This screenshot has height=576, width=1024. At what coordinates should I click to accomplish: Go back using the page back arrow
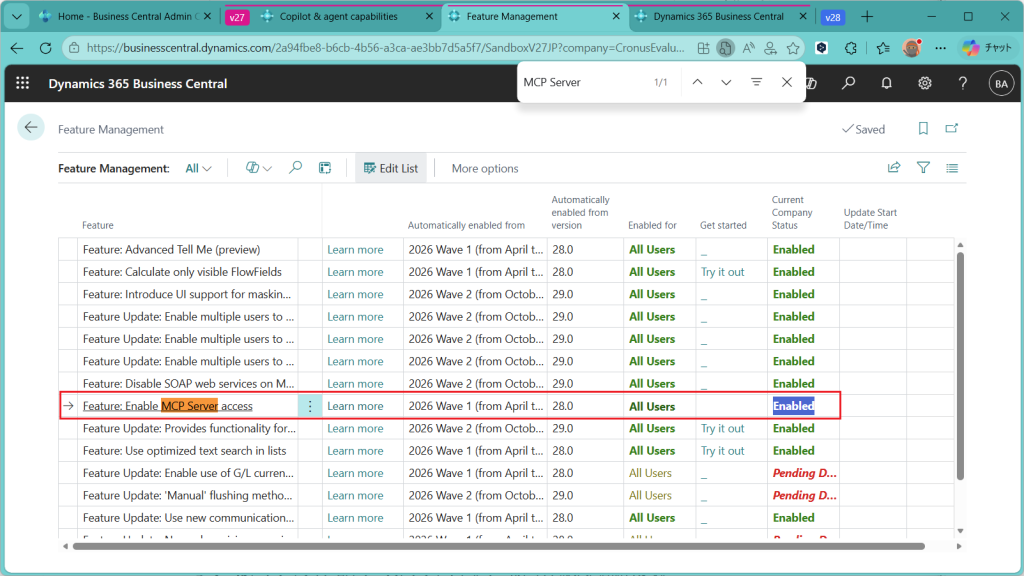click(x=31, y=128)
